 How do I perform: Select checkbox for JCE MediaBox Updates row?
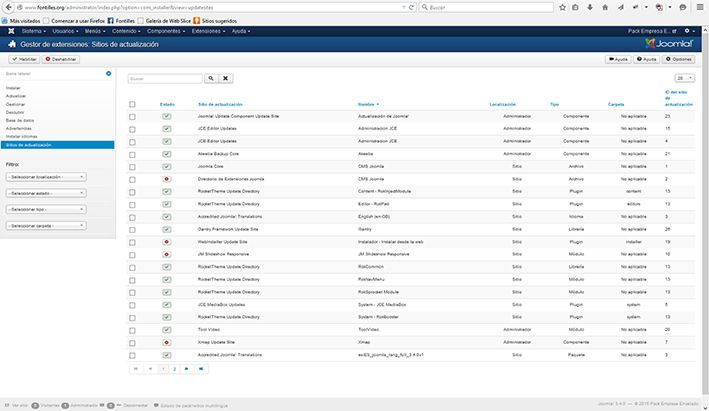(132, 305)
